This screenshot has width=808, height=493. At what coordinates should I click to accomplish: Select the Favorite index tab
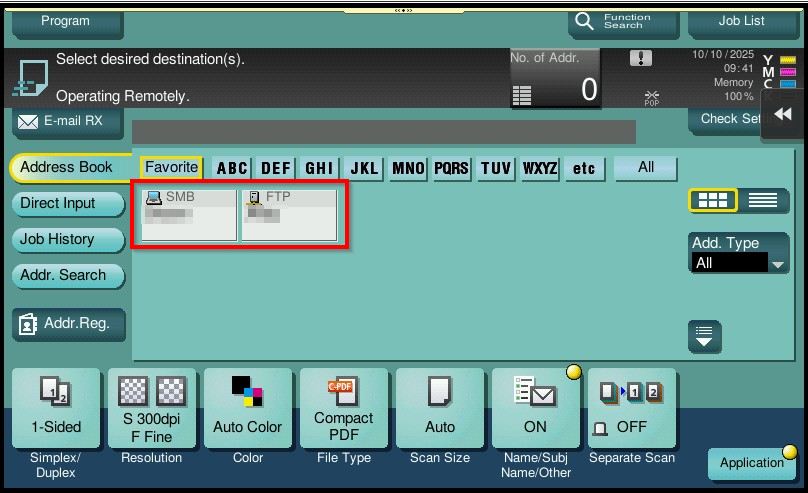click(x=171, y=168)
